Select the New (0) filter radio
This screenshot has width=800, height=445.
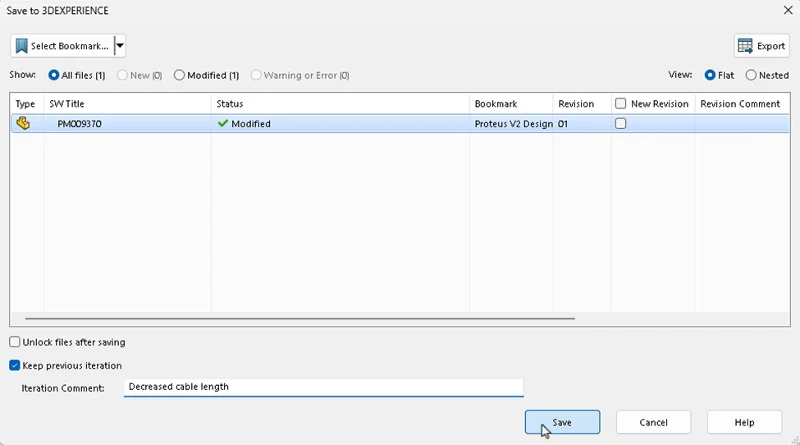tap(122, 75)
